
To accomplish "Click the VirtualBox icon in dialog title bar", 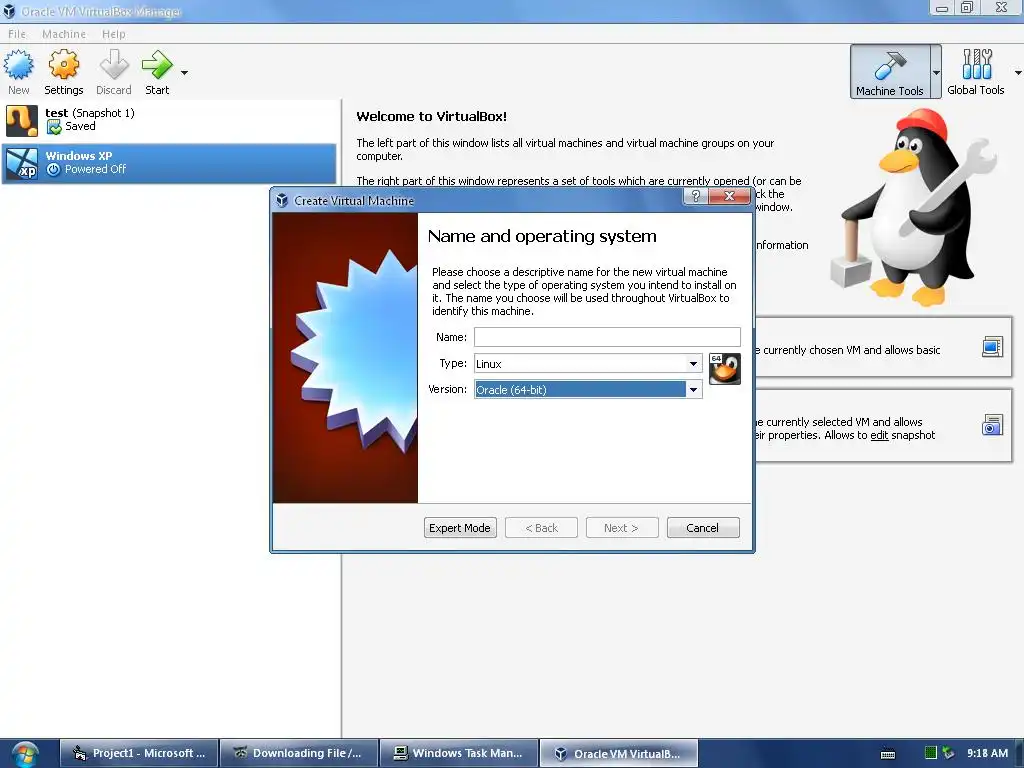I will pyautogui.click(x=282, y=200).
